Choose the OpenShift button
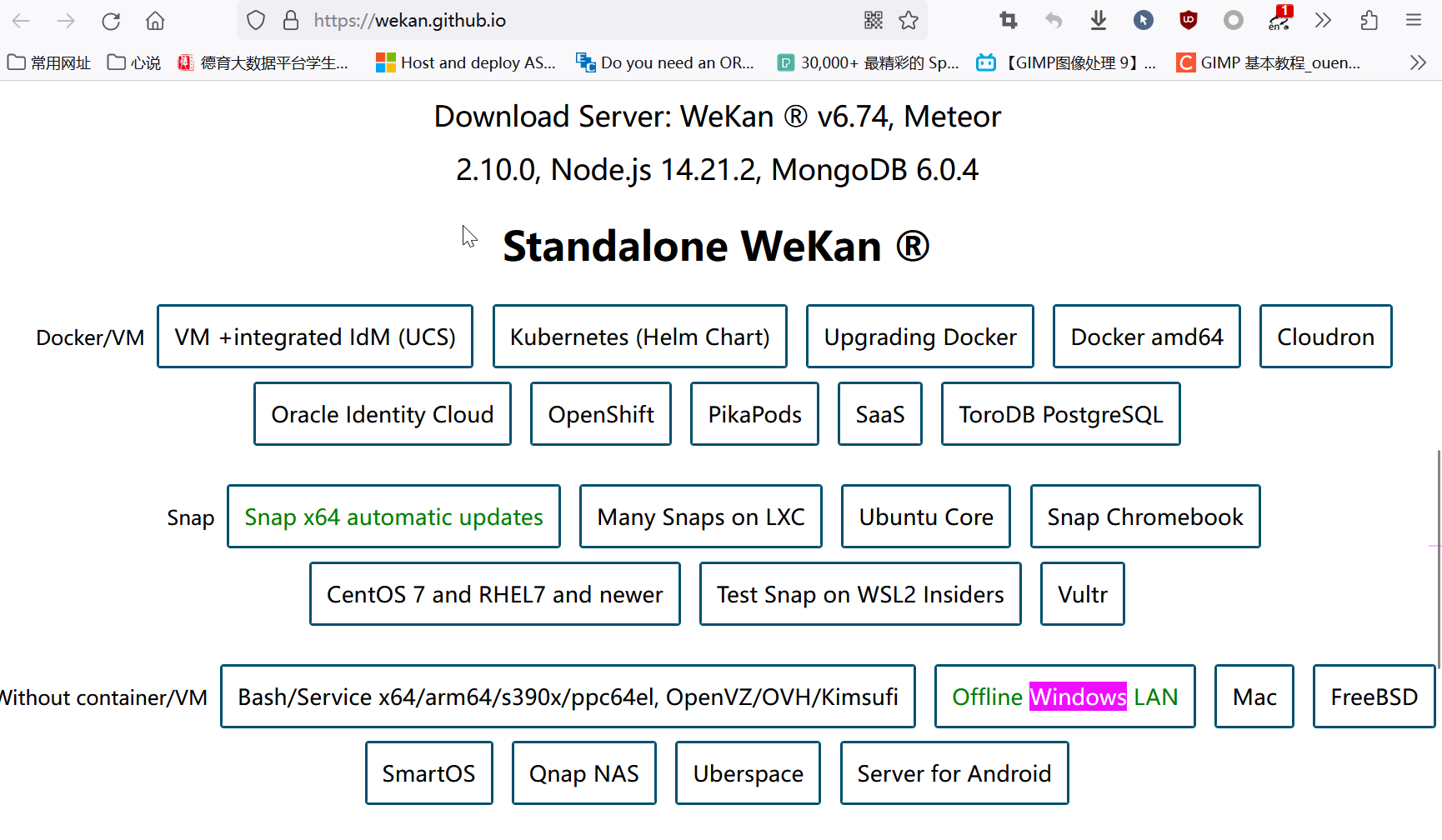1442x840 pixels. coord(601,414)
